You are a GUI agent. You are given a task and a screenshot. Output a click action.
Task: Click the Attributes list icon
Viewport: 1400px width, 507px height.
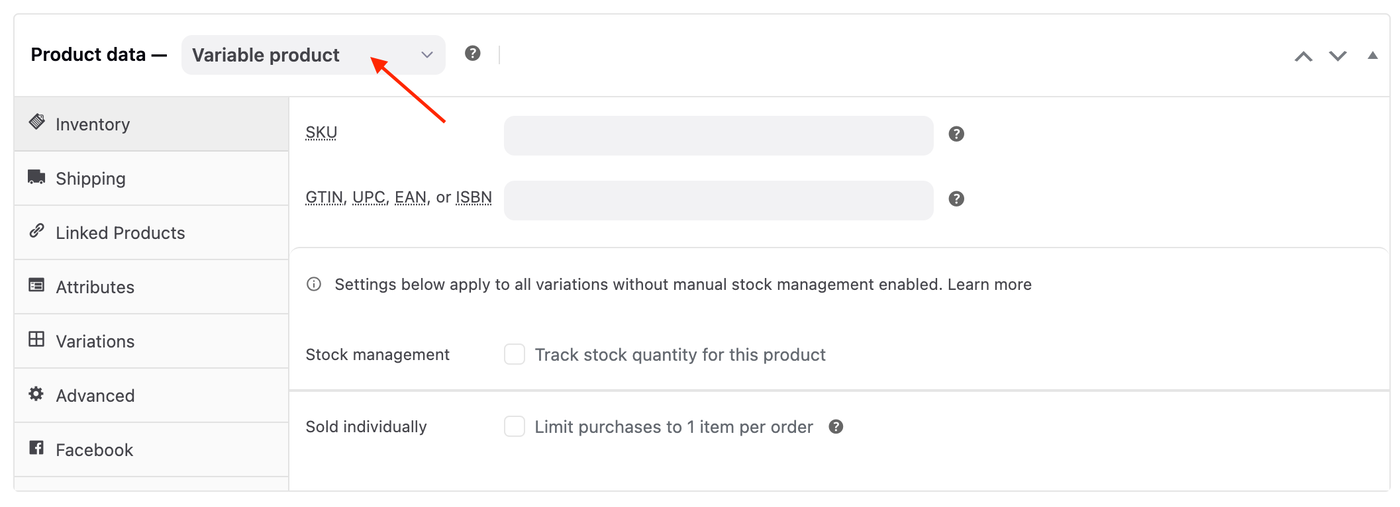pos(37,285)
